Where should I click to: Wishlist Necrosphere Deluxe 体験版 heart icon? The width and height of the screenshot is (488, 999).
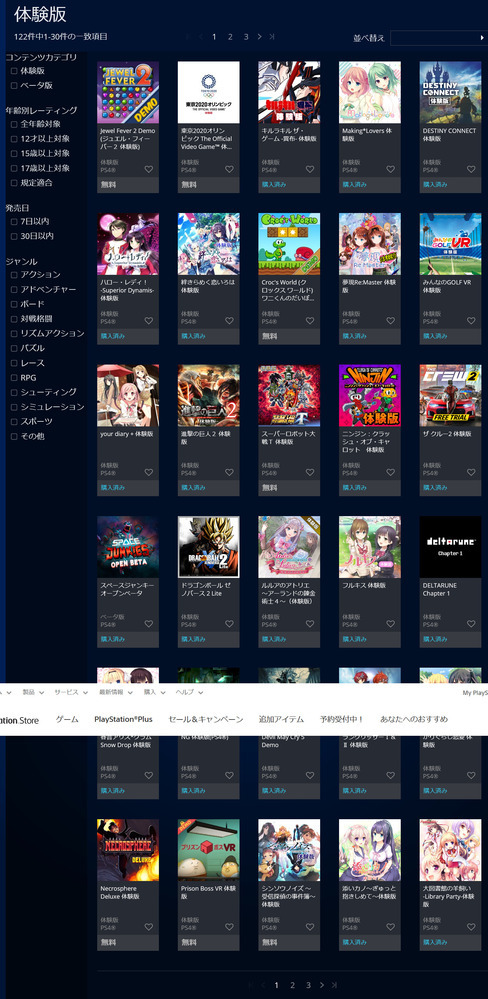[148, 928]
